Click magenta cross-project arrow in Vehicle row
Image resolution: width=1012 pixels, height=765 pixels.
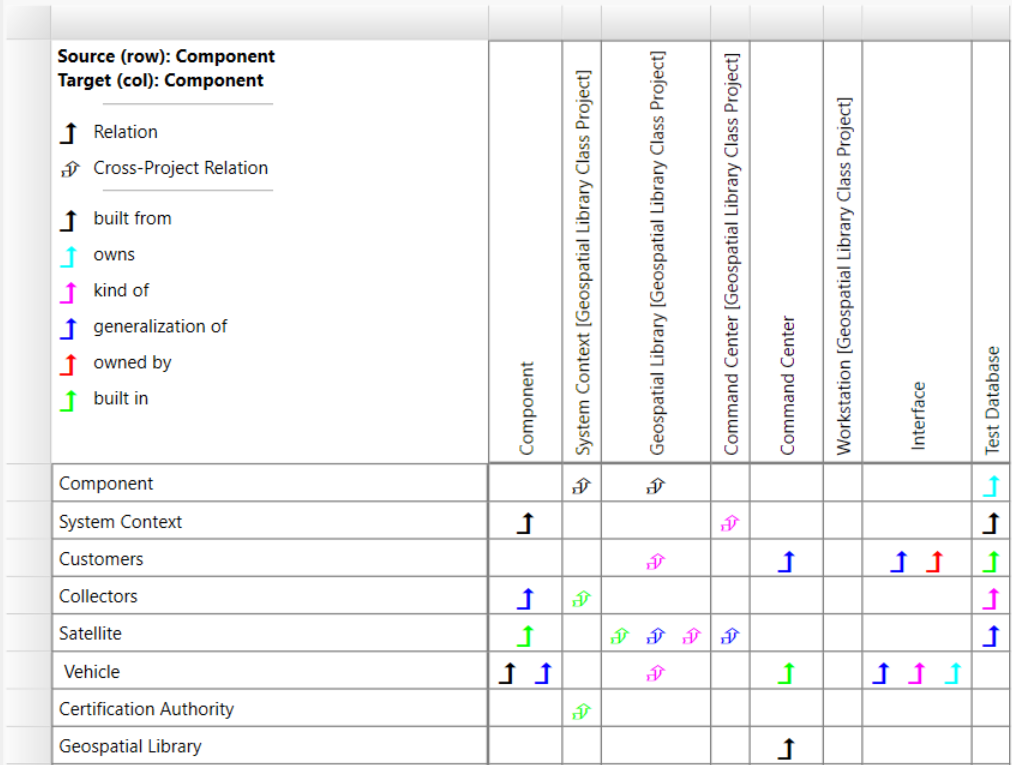(x=655, y=674)
